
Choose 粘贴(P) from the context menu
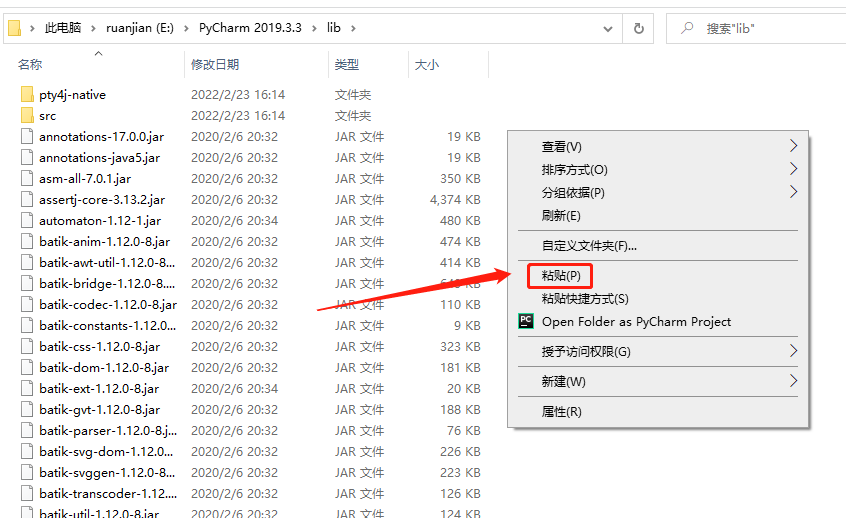tap(658, 276)
